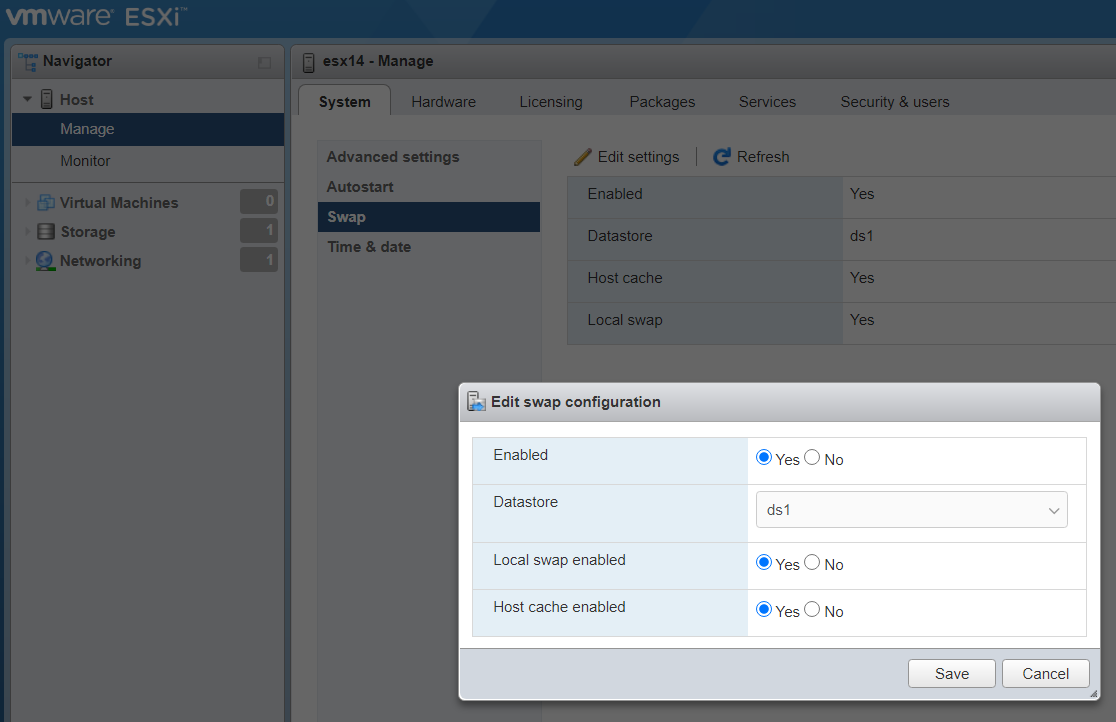Click the Edit swap configuration title bar

click(x=779, y=402)
